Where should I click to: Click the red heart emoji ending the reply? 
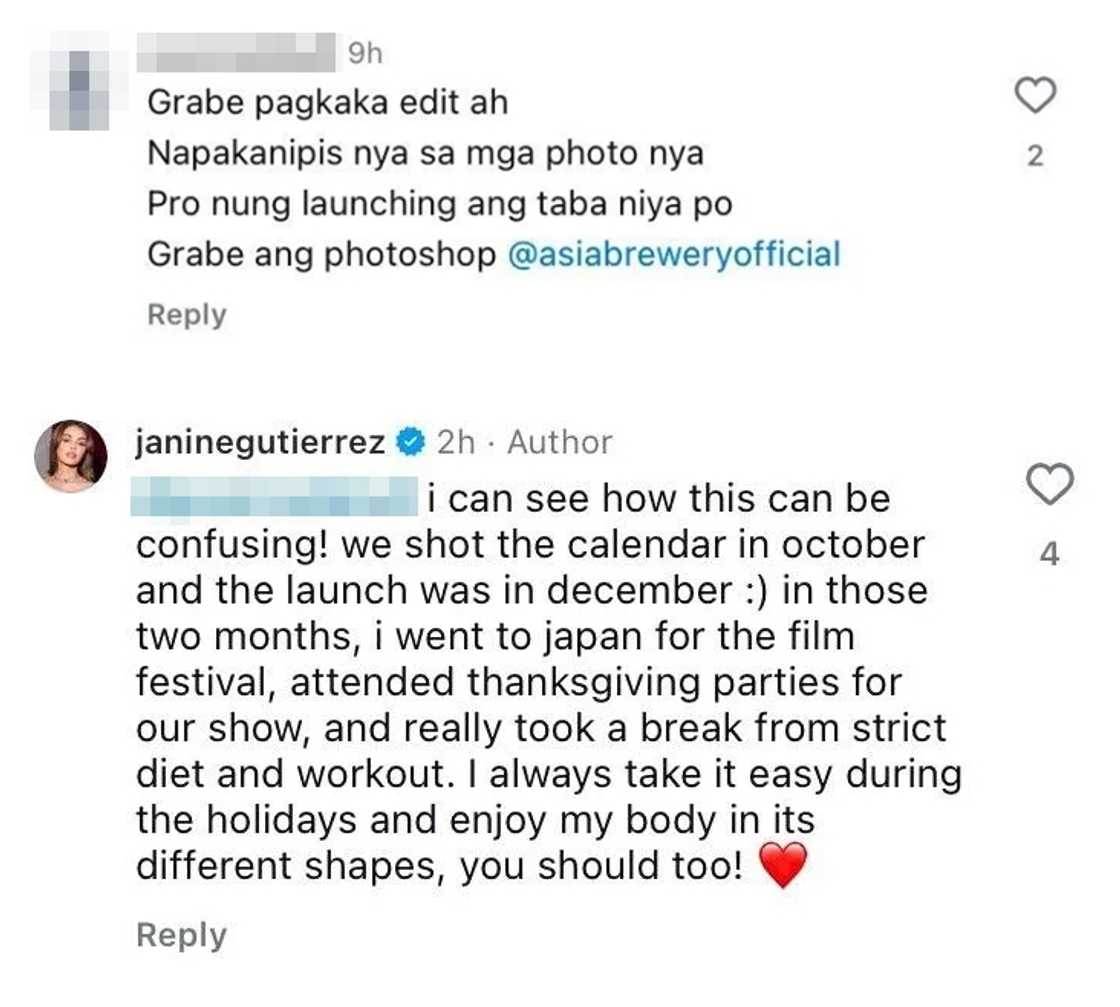783,866
